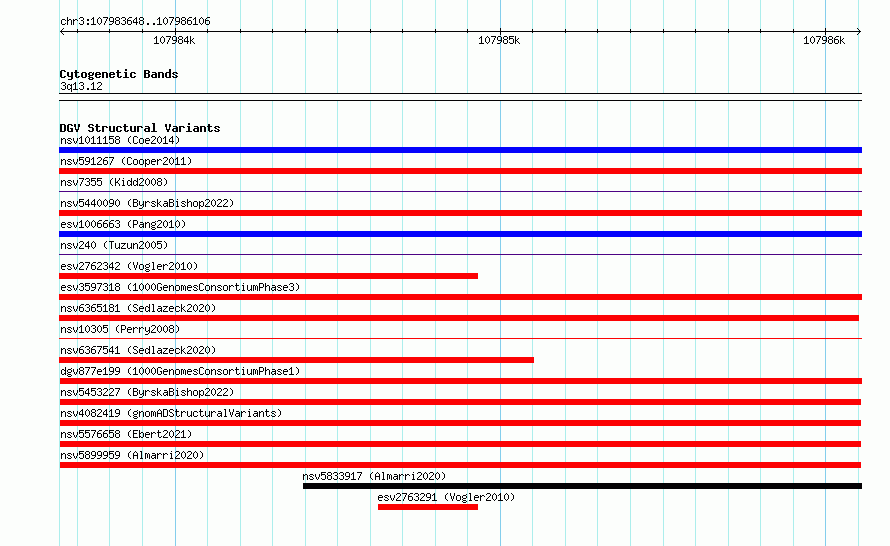Select nsv240 (Tuzun2005) variant label

coord(114,245)
